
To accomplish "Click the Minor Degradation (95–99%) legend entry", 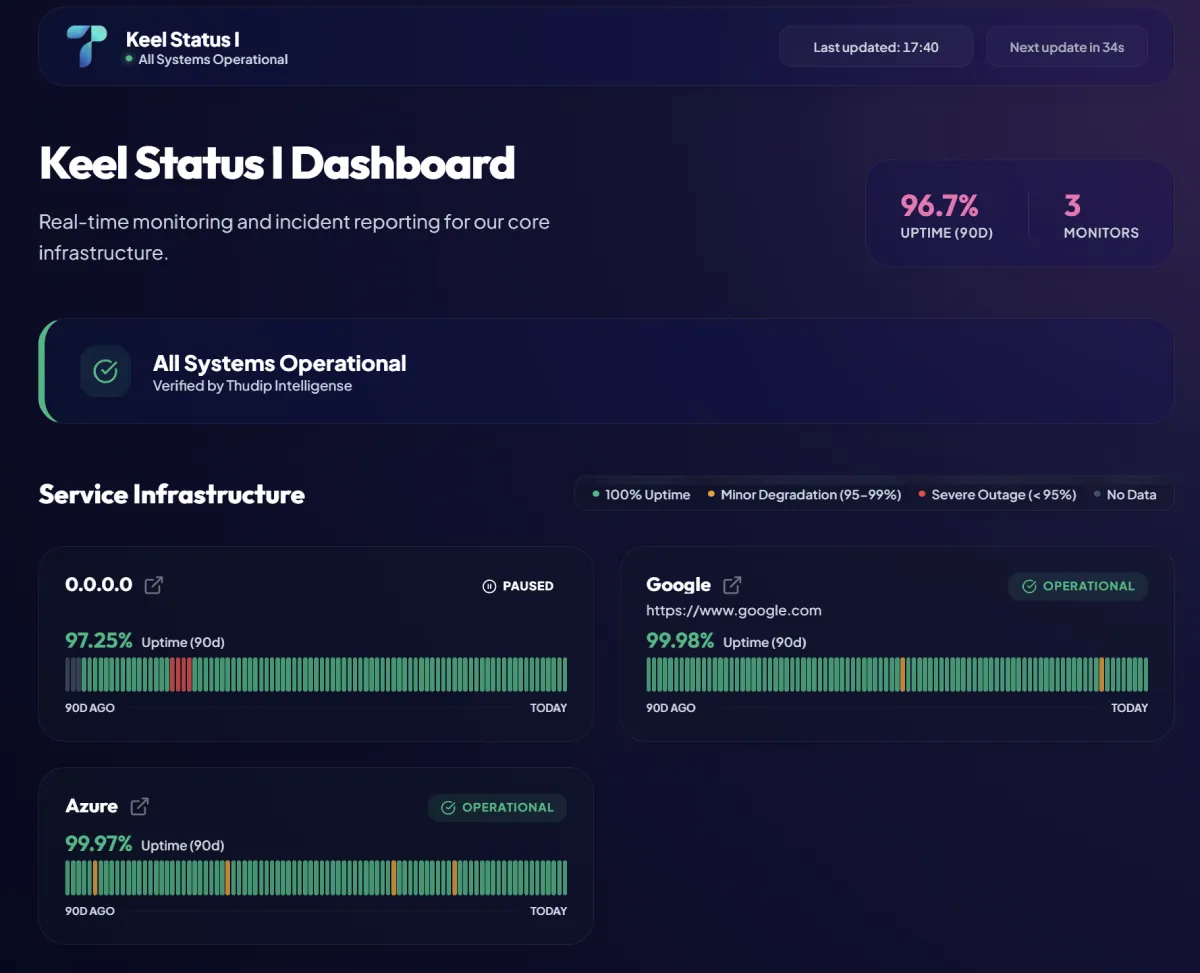I will (804, 494).
